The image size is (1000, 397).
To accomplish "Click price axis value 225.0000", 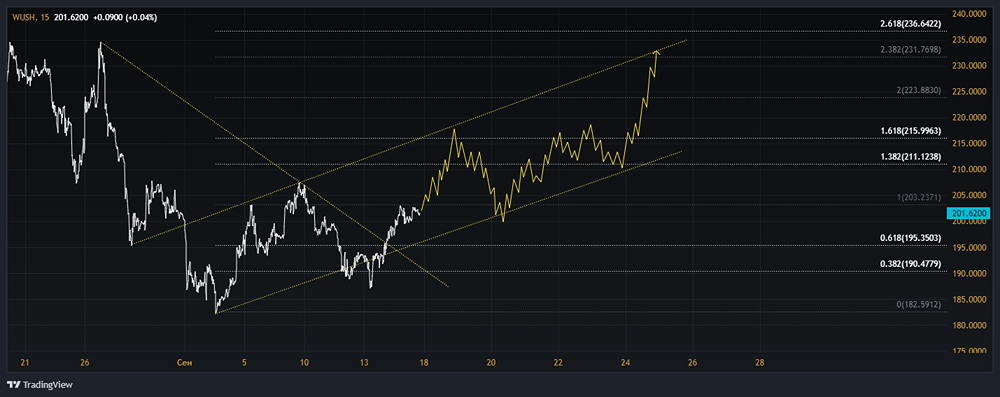I will (x=970, y=91).
